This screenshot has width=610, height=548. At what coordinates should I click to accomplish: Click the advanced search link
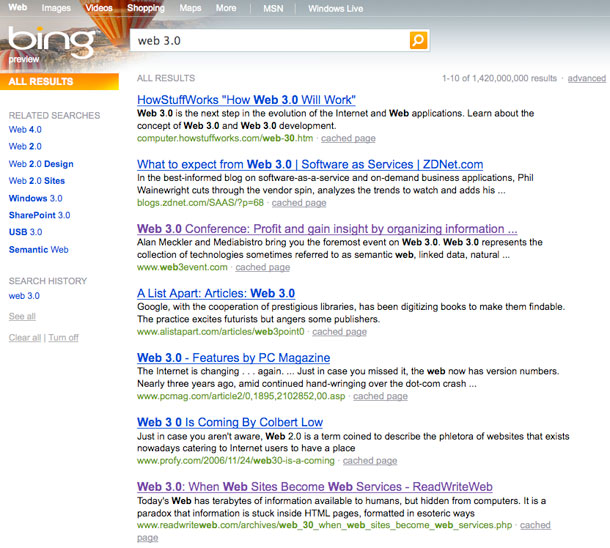click(x=587, y=78)
